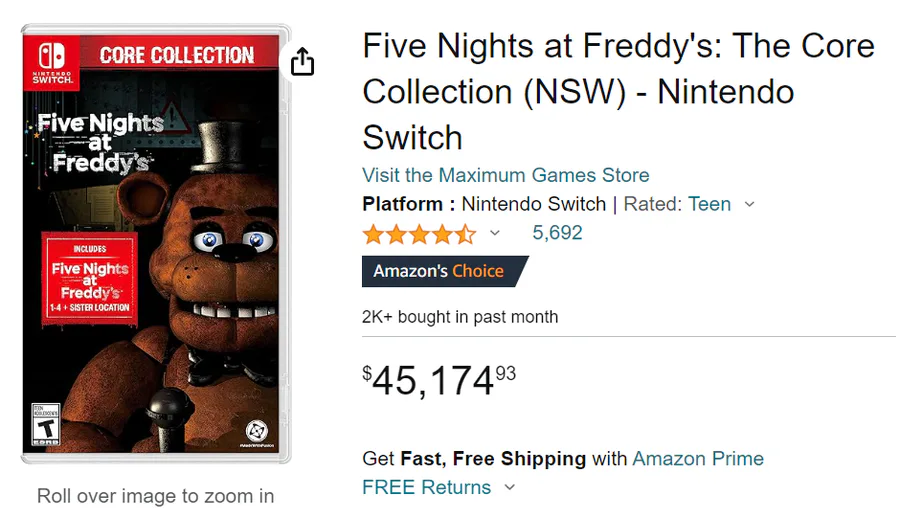Click the share icon beside product image
The image size is (900, 518).
pos(302,62)
